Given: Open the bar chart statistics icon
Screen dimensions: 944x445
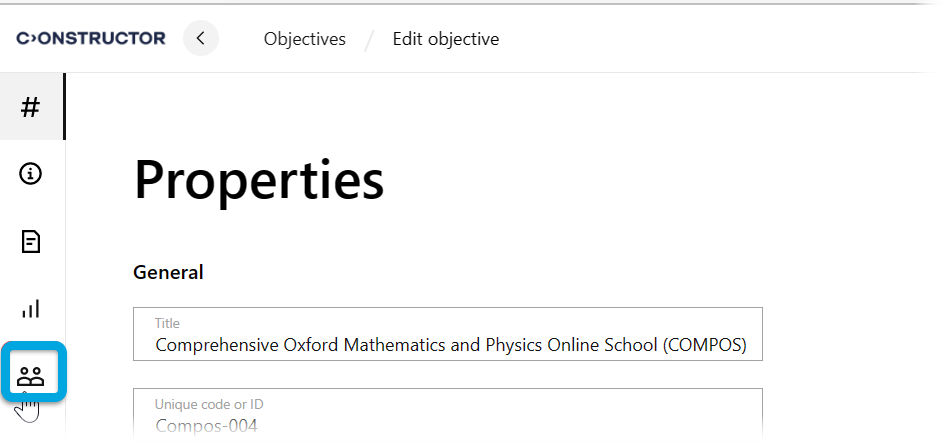Looking at the screenshot, I should [31, 308].
